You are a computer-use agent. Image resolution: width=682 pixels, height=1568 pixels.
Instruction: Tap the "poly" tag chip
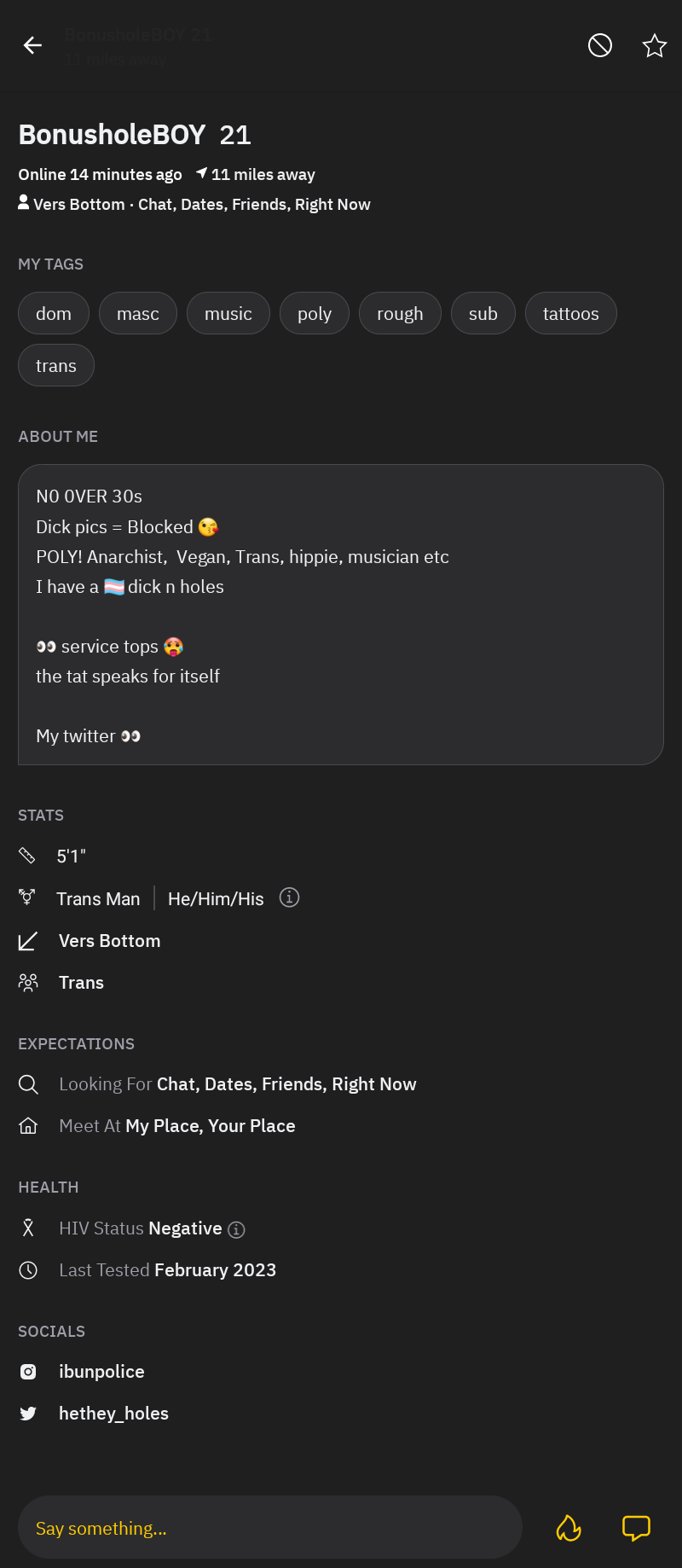click(315, 314)
